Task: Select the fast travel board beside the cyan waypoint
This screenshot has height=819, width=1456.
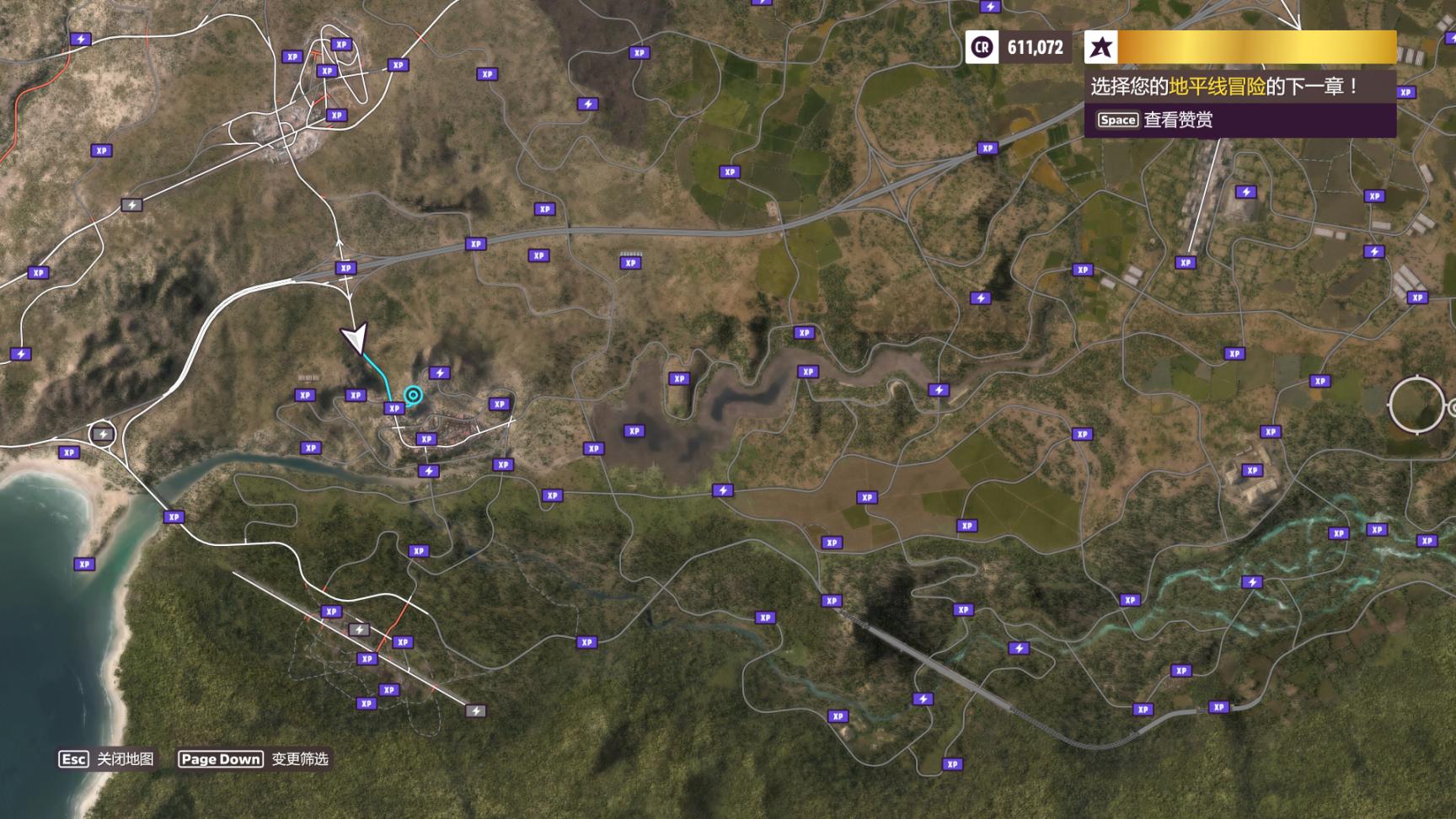Action: coord(440,372)
